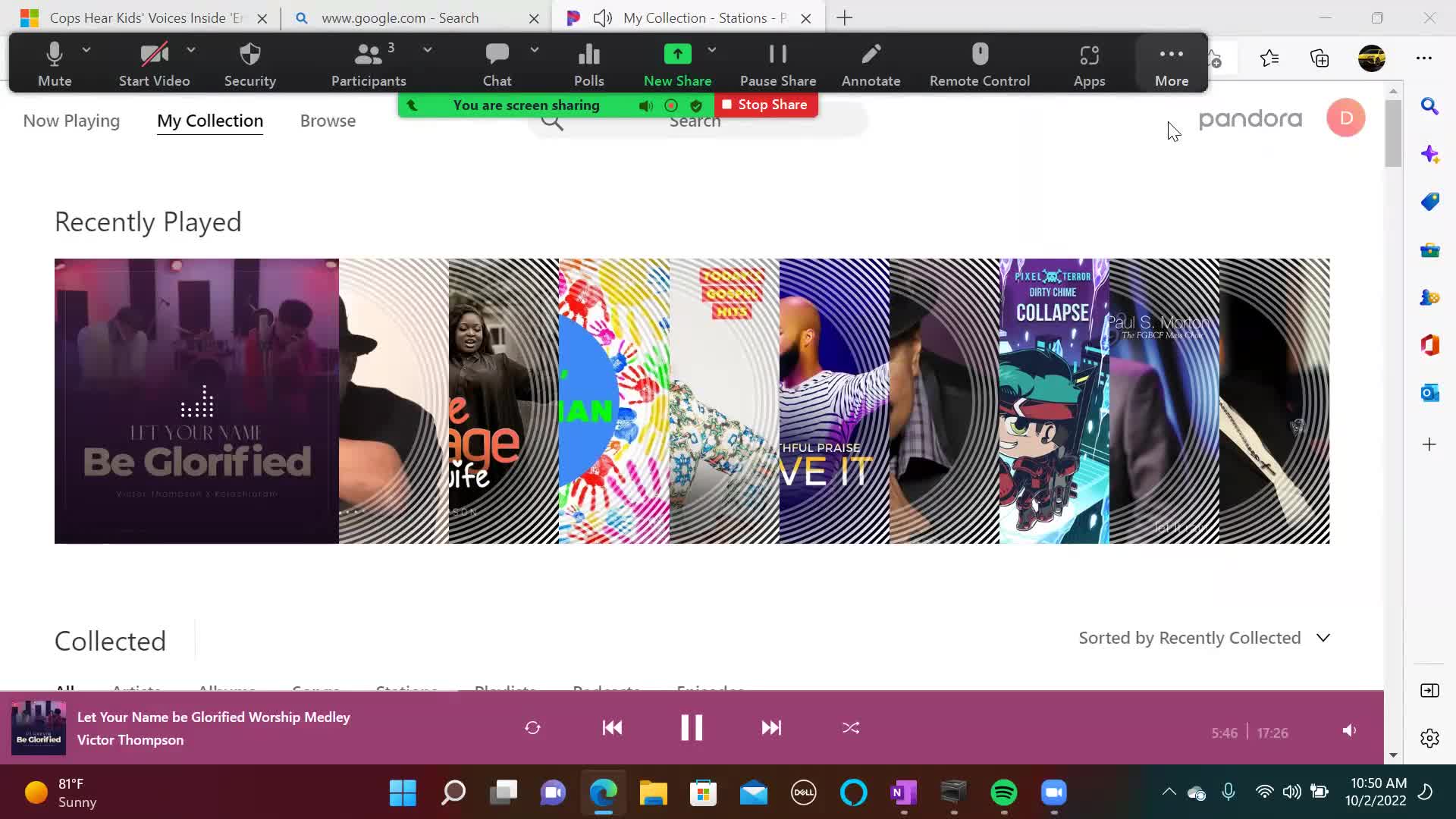Click the Remote Control mouse icon

click(x=980, y=55)
